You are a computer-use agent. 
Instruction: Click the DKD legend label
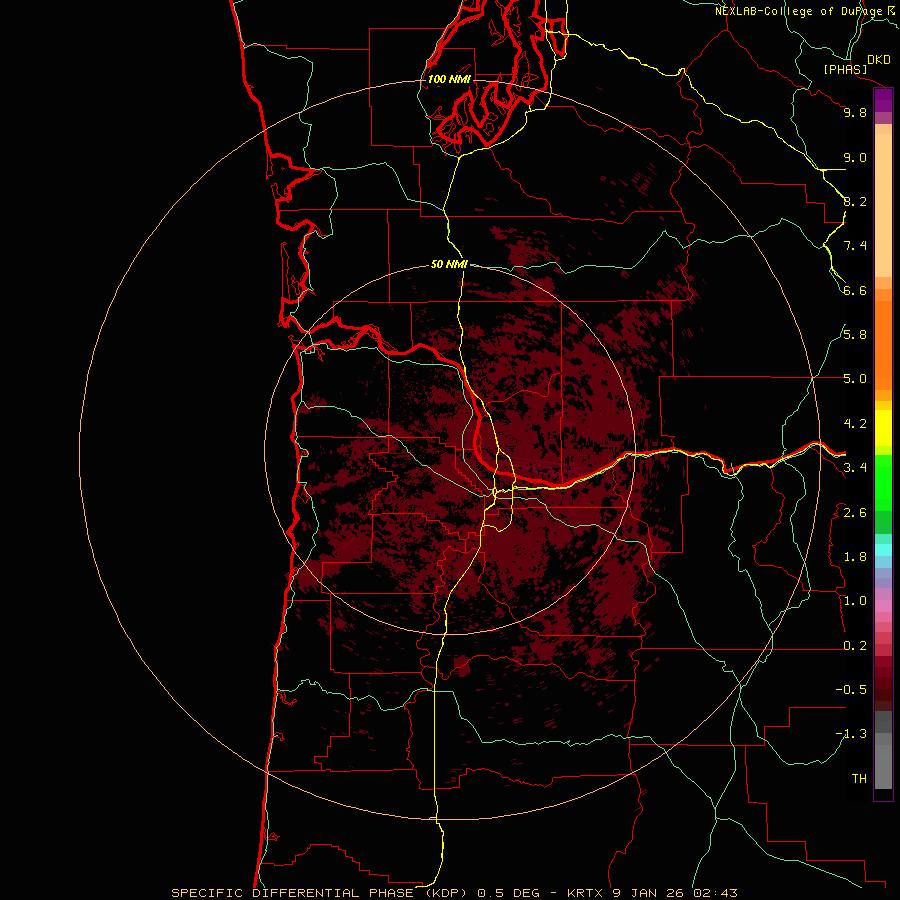tap(879, 60)
